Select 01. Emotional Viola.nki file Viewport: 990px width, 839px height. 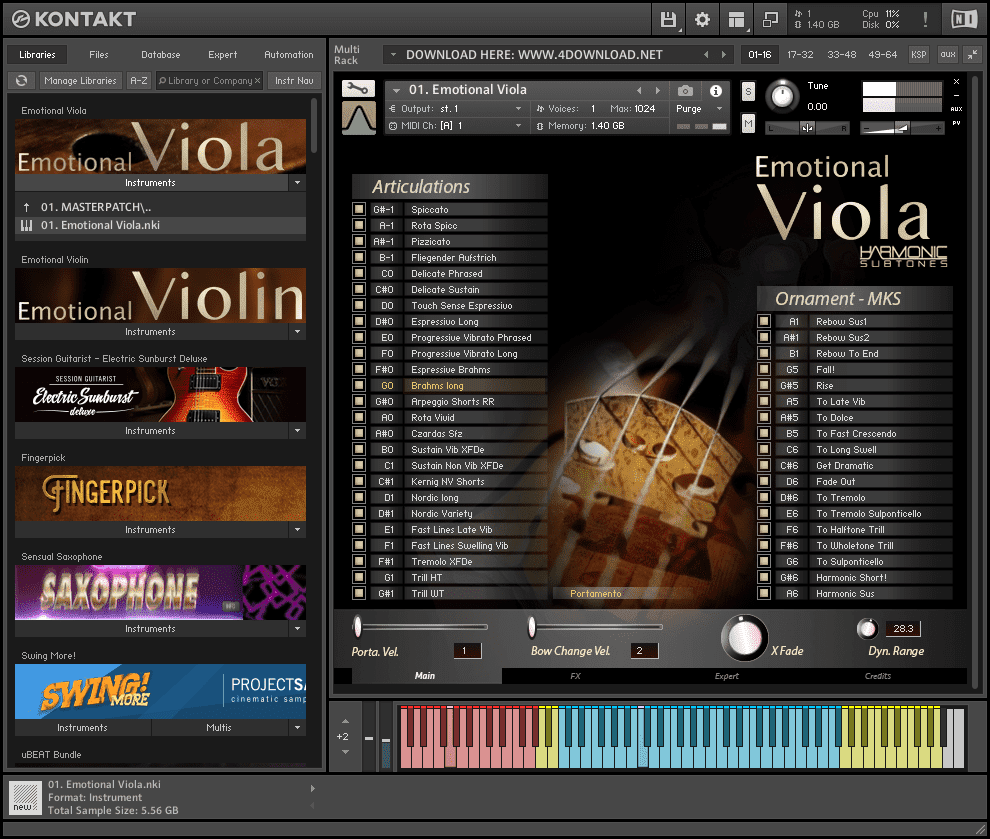tap(160, 225)
